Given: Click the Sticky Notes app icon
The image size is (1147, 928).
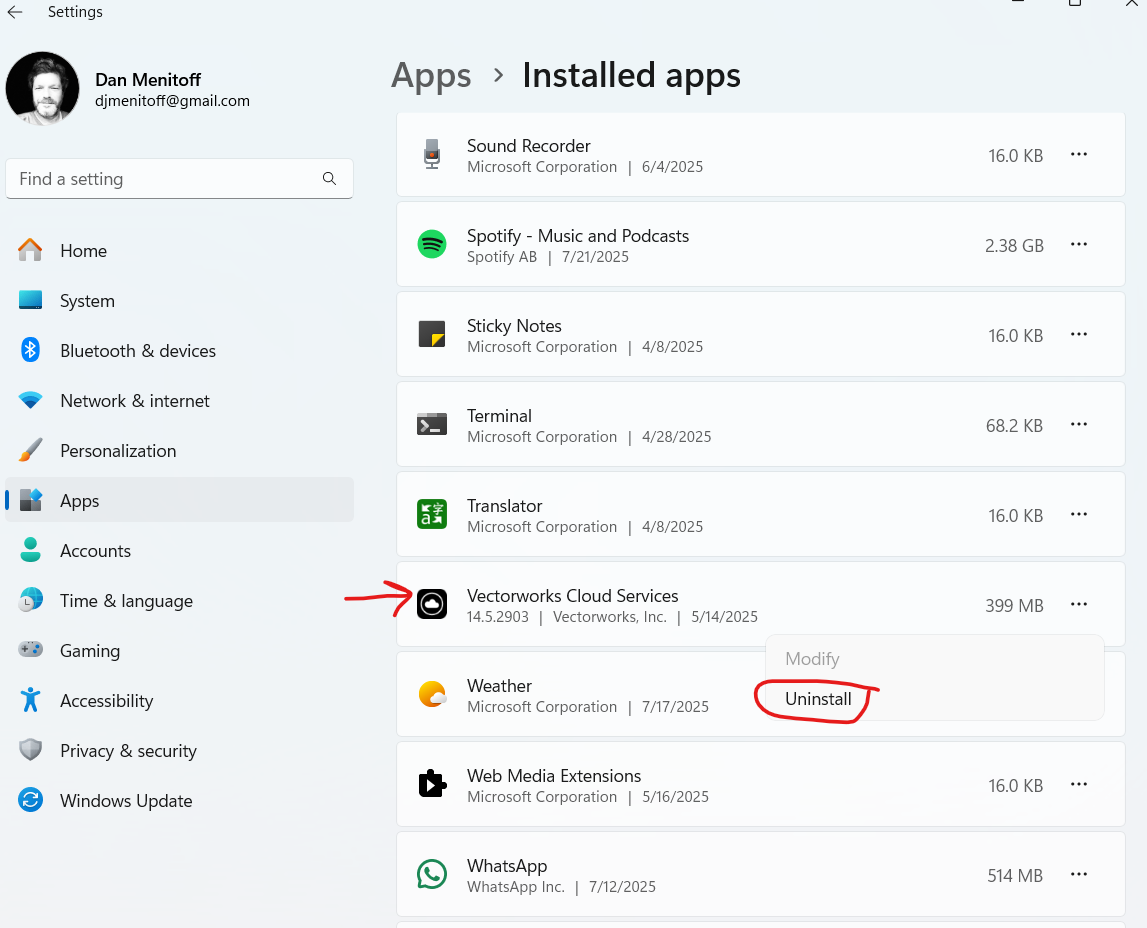Looking at the screenshot, I should pos(432,335).
